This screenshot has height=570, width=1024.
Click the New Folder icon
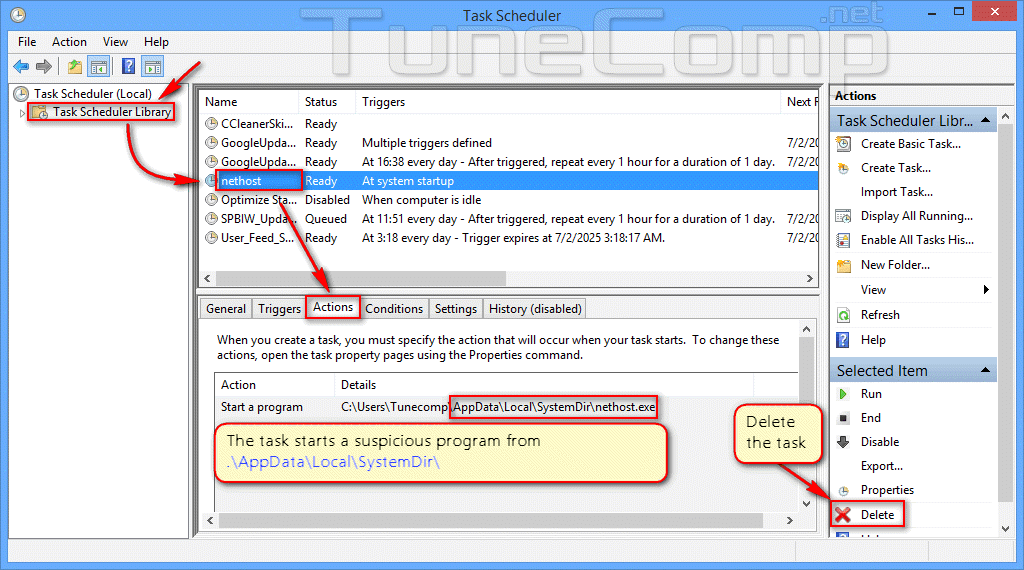pos(844,265)
